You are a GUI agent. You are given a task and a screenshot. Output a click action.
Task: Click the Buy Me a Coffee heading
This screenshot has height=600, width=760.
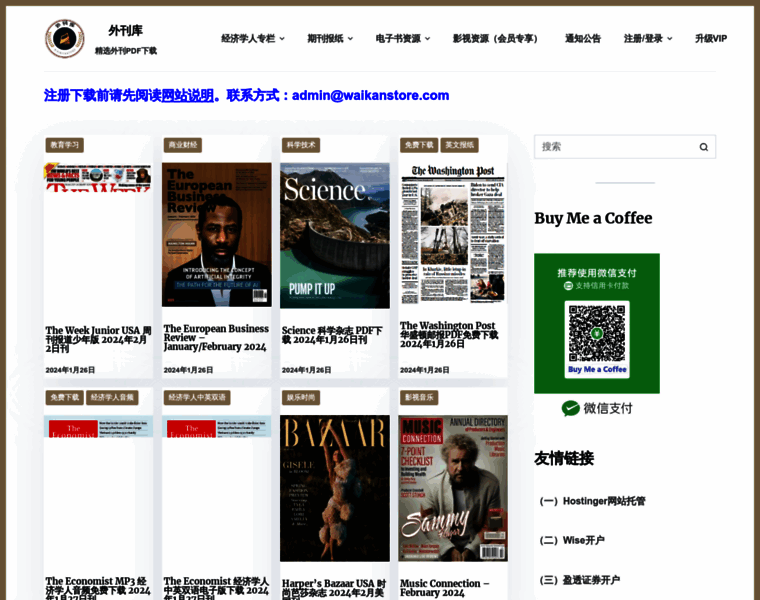point(593,218)
